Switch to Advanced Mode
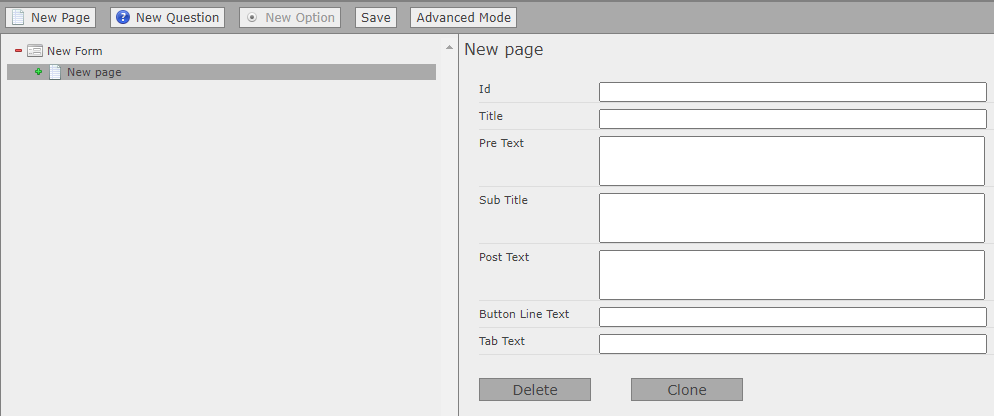Image resolution: width=994 pixels, height=416 pixels. [x=463, y=18]
